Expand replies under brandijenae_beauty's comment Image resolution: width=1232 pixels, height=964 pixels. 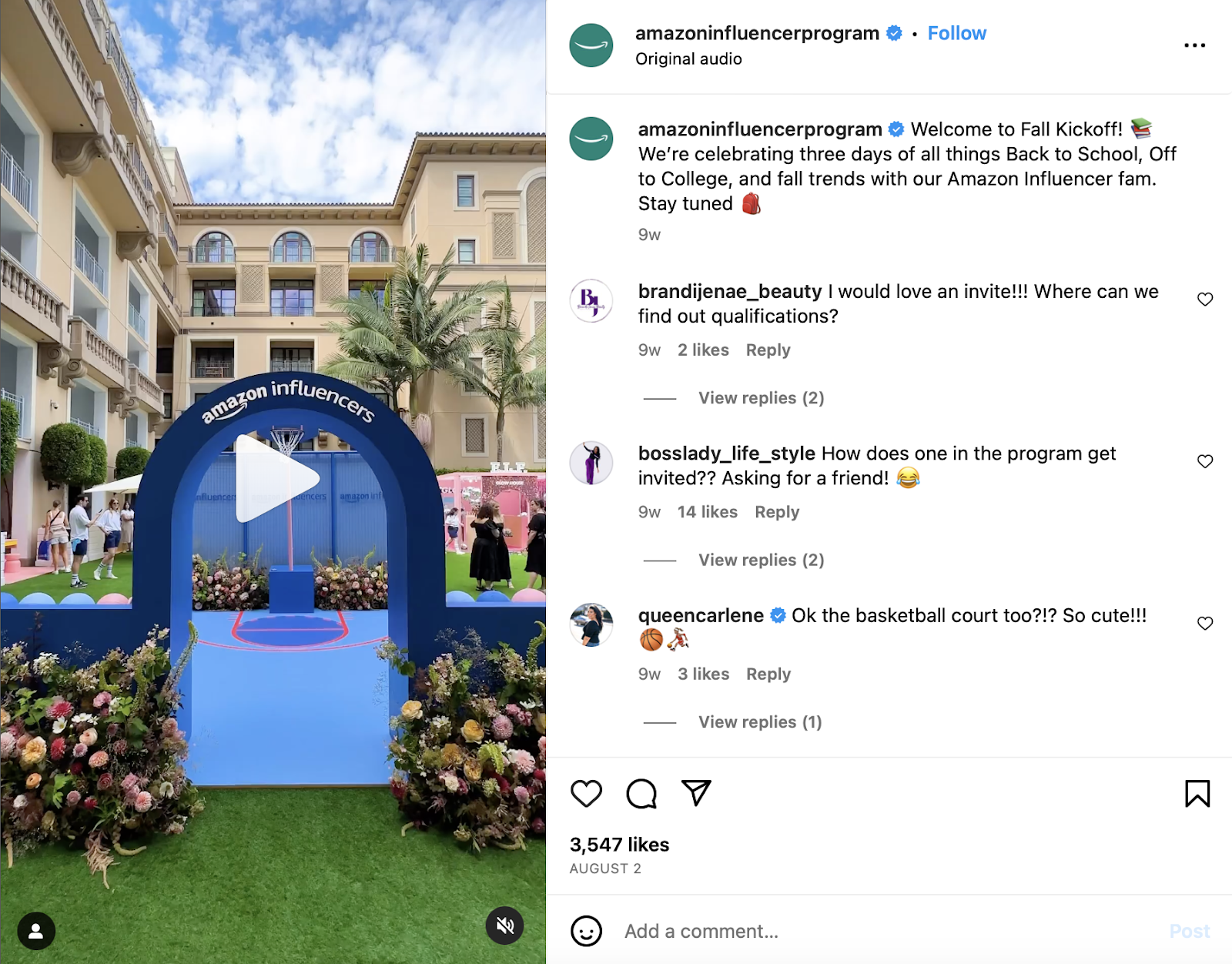click(761, 398)
